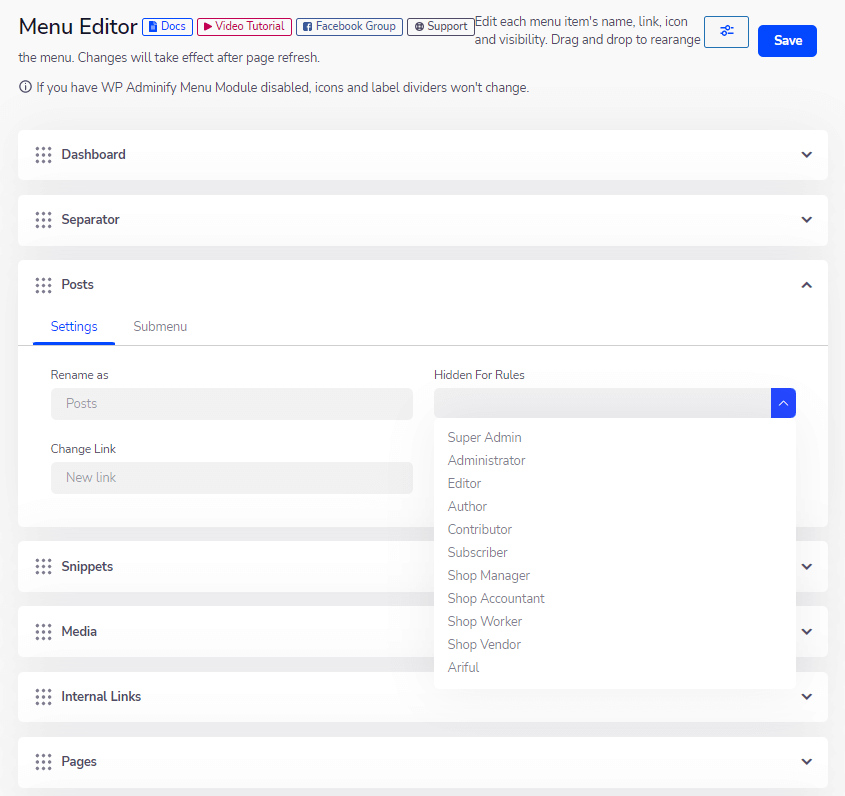Click the drag handle beside Snippets
Image resolution: width=845 pixels, height=796 pixels.
pos(43,566)
